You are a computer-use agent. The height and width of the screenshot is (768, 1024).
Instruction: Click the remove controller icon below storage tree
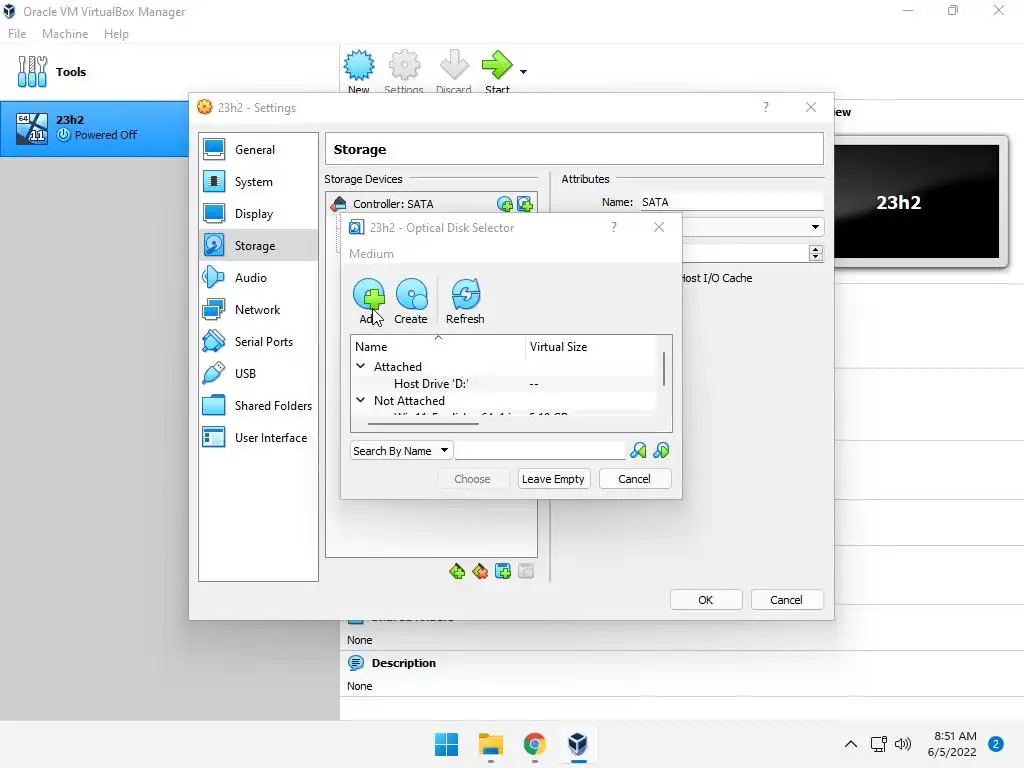pyautogui.click(x=480, y=571)
